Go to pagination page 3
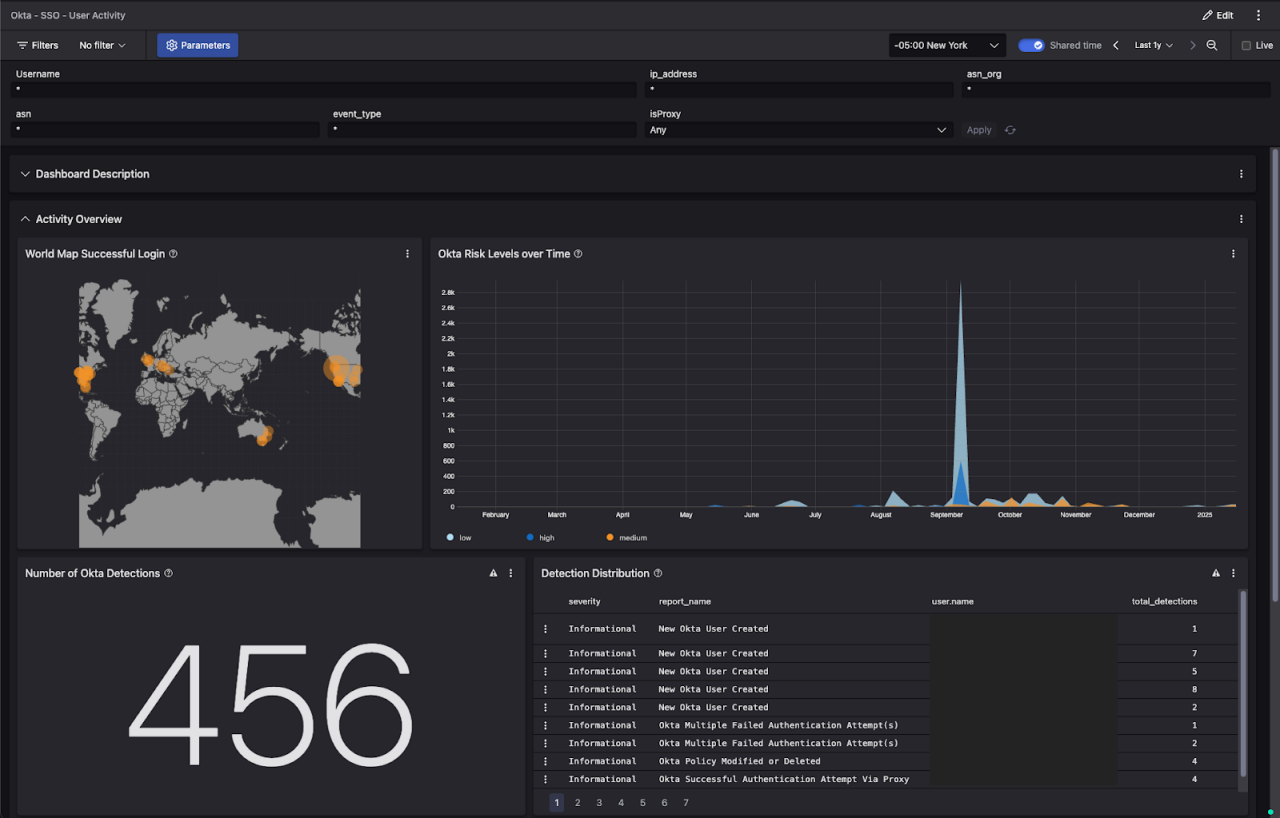The image size is (1280, 818). click(x=599, y=802)
